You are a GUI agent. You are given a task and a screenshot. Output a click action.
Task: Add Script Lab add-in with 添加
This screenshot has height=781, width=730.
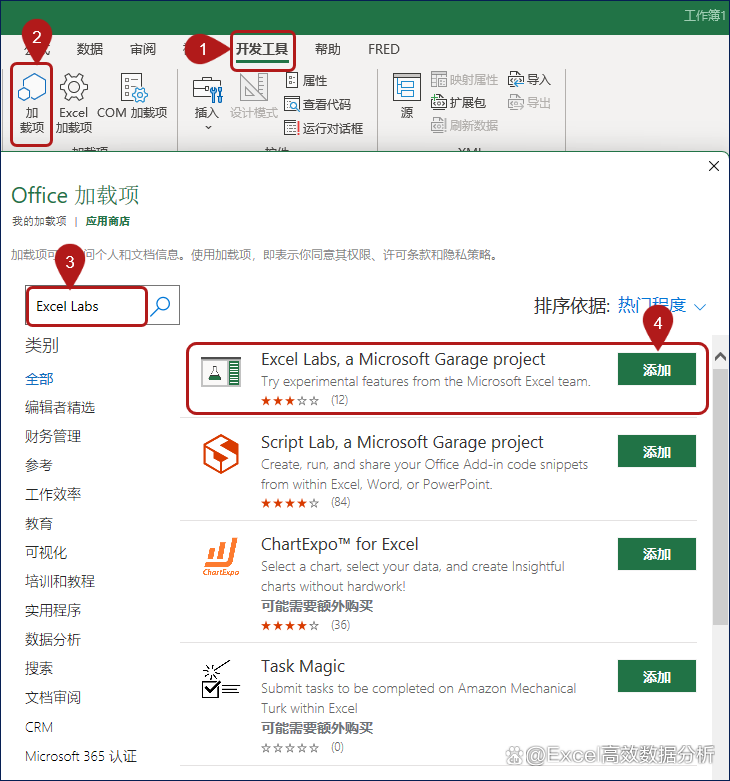[656, 451]
